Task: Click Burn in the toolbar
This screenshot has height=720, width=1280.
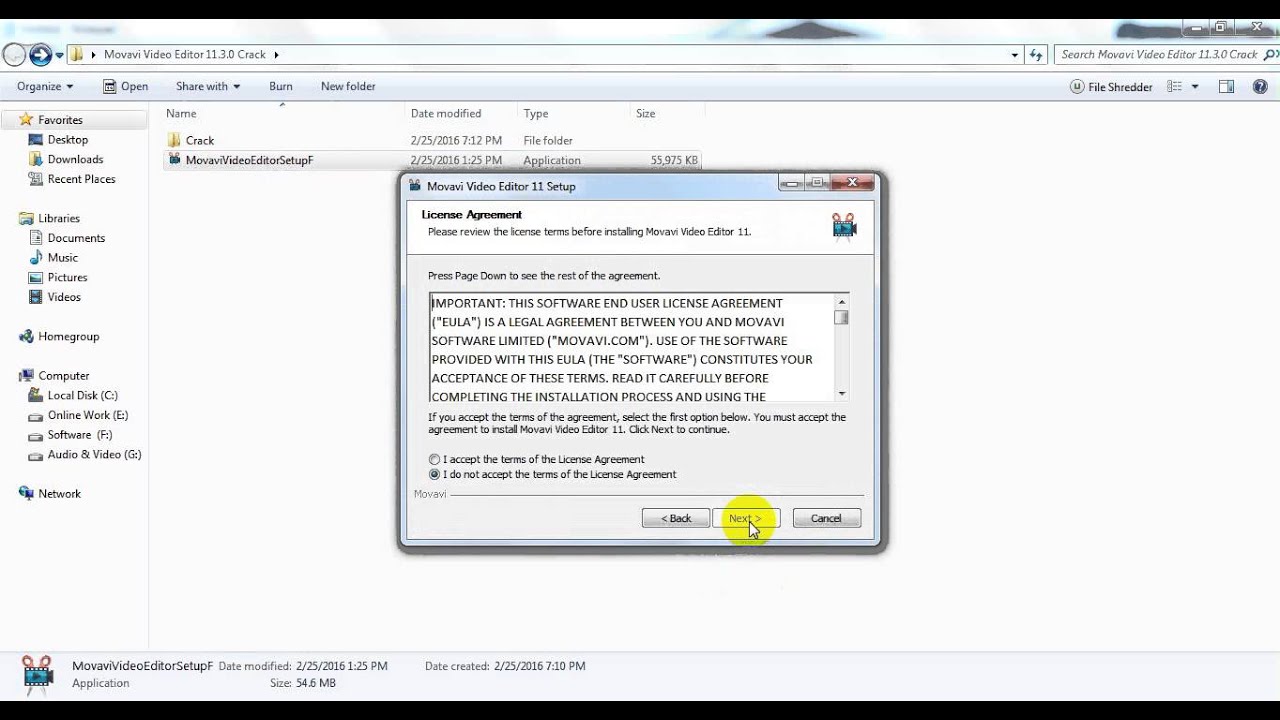Action: pyautogui.click(x=281, y=87)
